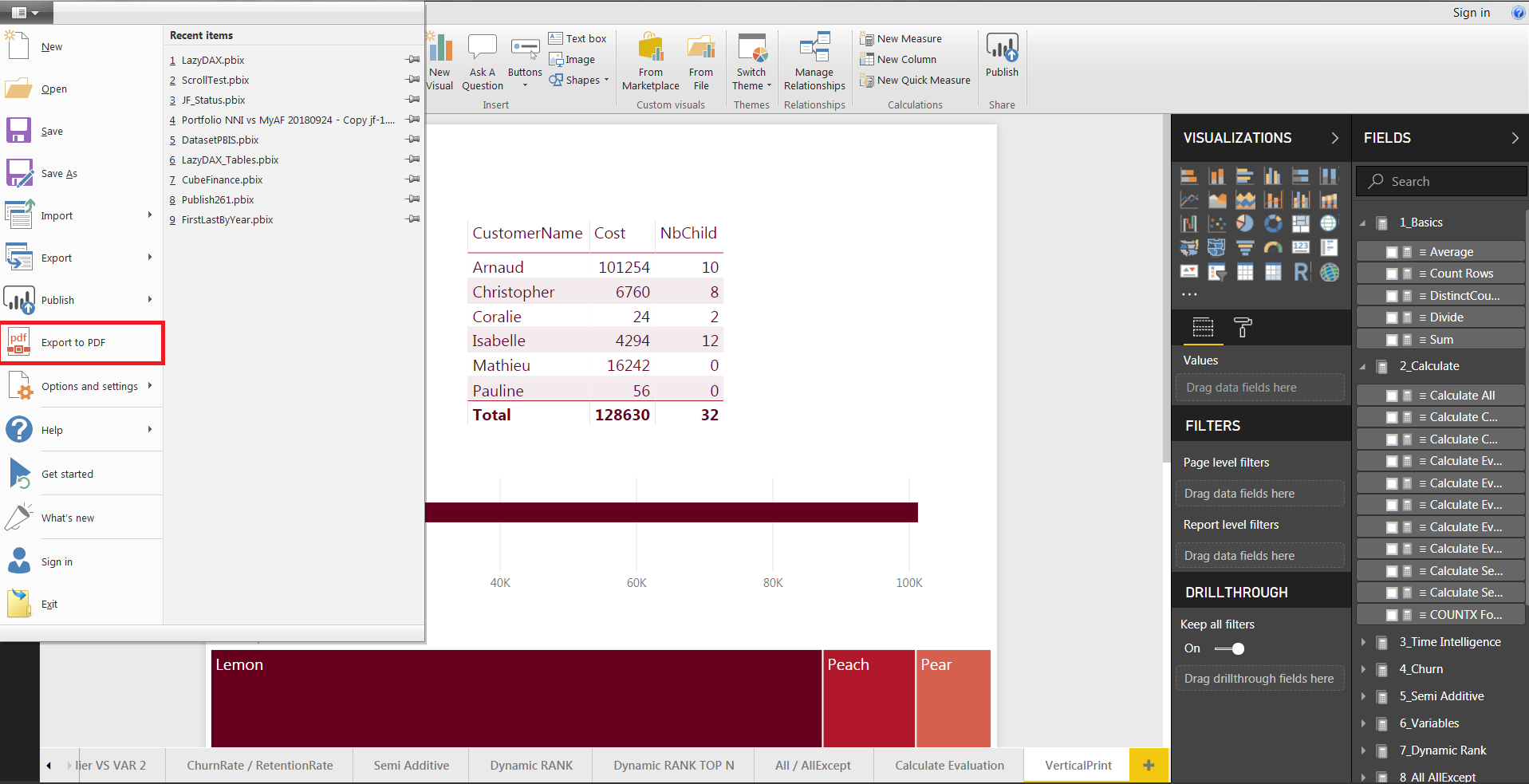
Task: Check the Average measure checkbox
Action: click(1392, 252)
